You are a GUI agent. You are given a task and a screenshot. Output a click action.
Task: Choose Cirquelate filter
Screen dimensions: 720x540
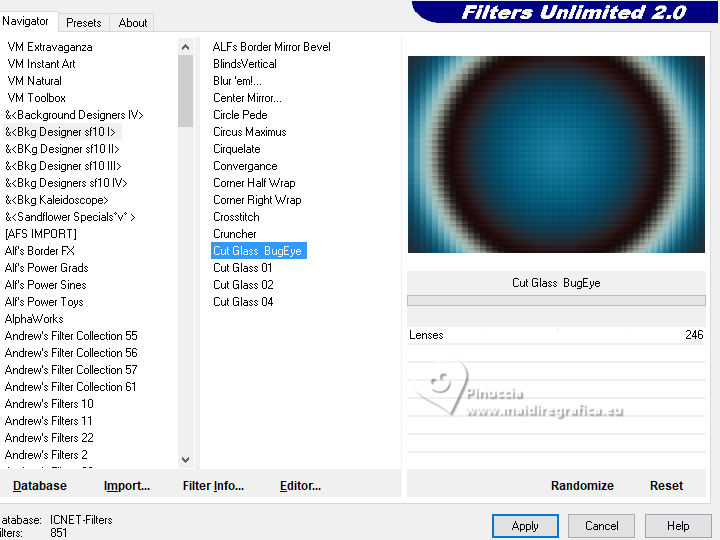click(x=236, y=149)
